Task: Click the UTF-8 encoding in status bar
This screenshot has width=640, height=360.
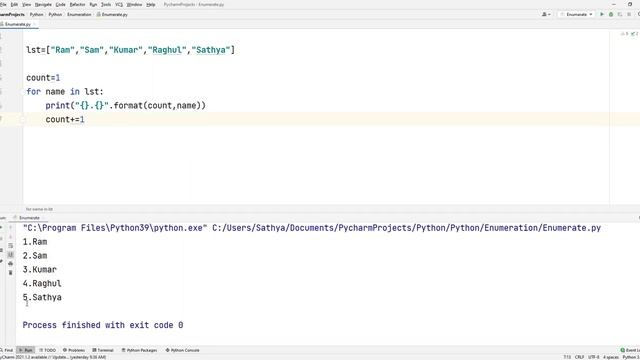Action: pos(594,357)
